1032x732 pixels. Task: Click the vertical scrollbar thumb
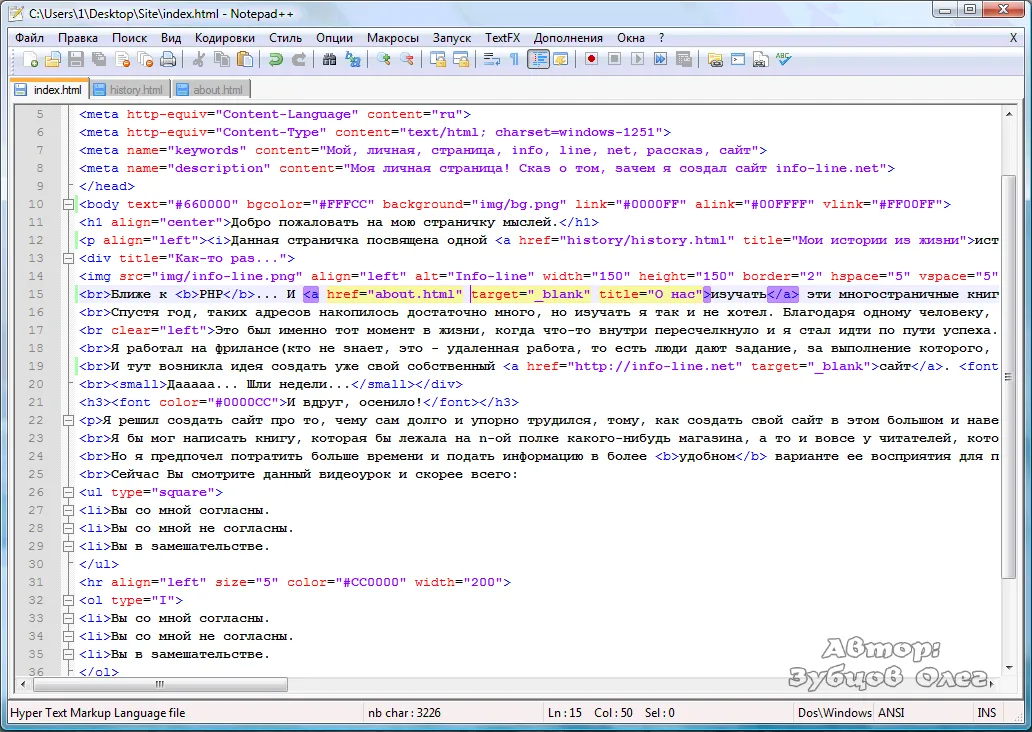tap(1009, 377)
